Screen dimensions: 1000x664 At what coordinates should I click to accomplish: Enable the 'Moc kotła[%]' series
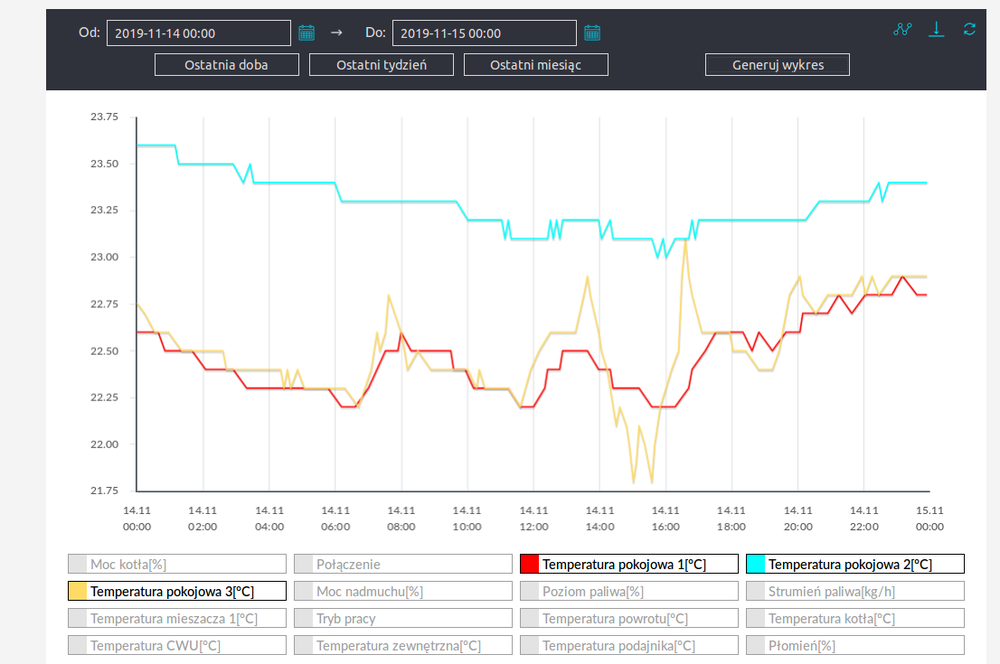tap(177, 564)
